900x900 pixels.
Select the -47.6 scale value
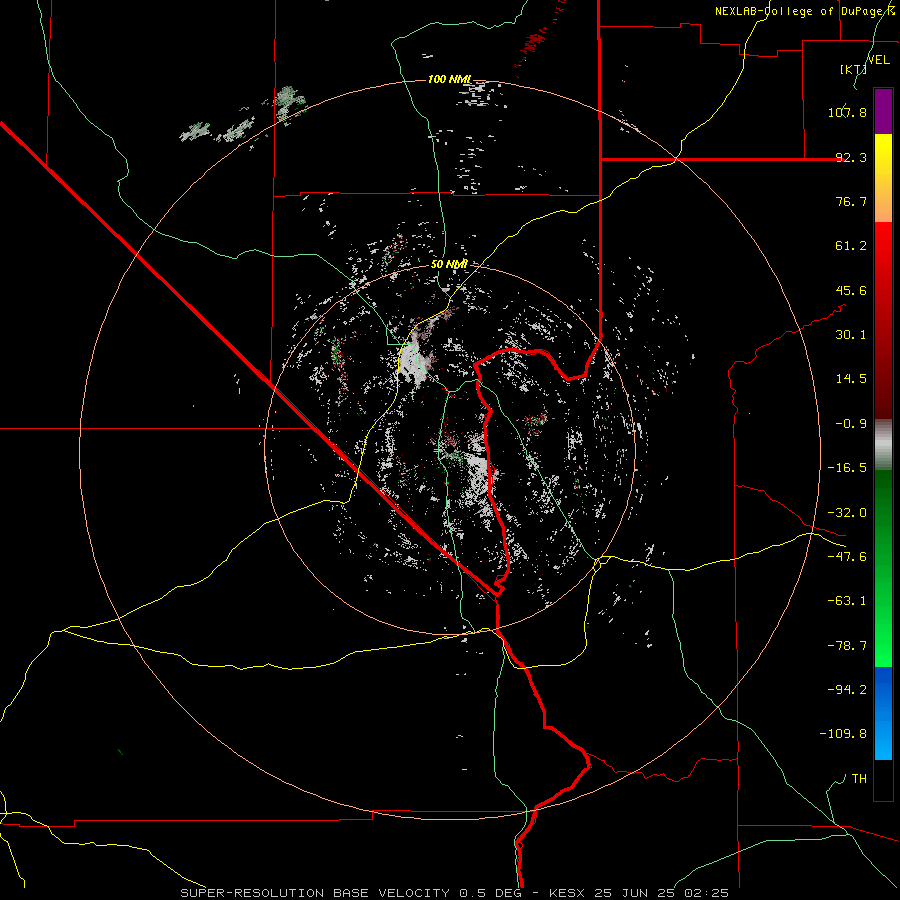click(847, 557)
